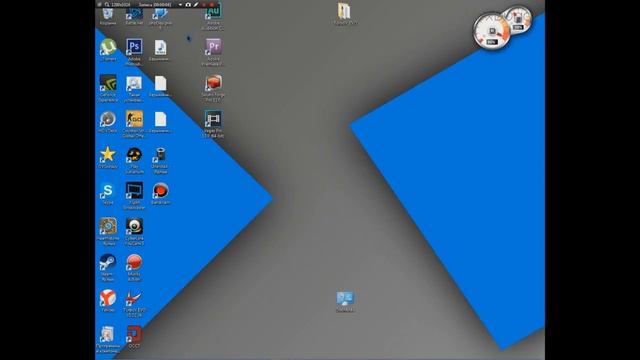Screen dimensions: 640x360
Task: Select the Computer icon near the bottom center
Action: click(x=345, y=299)
